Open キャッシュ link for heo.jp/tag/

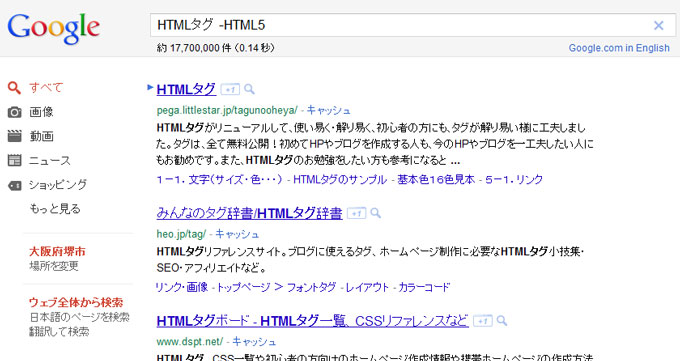[237, 234]
